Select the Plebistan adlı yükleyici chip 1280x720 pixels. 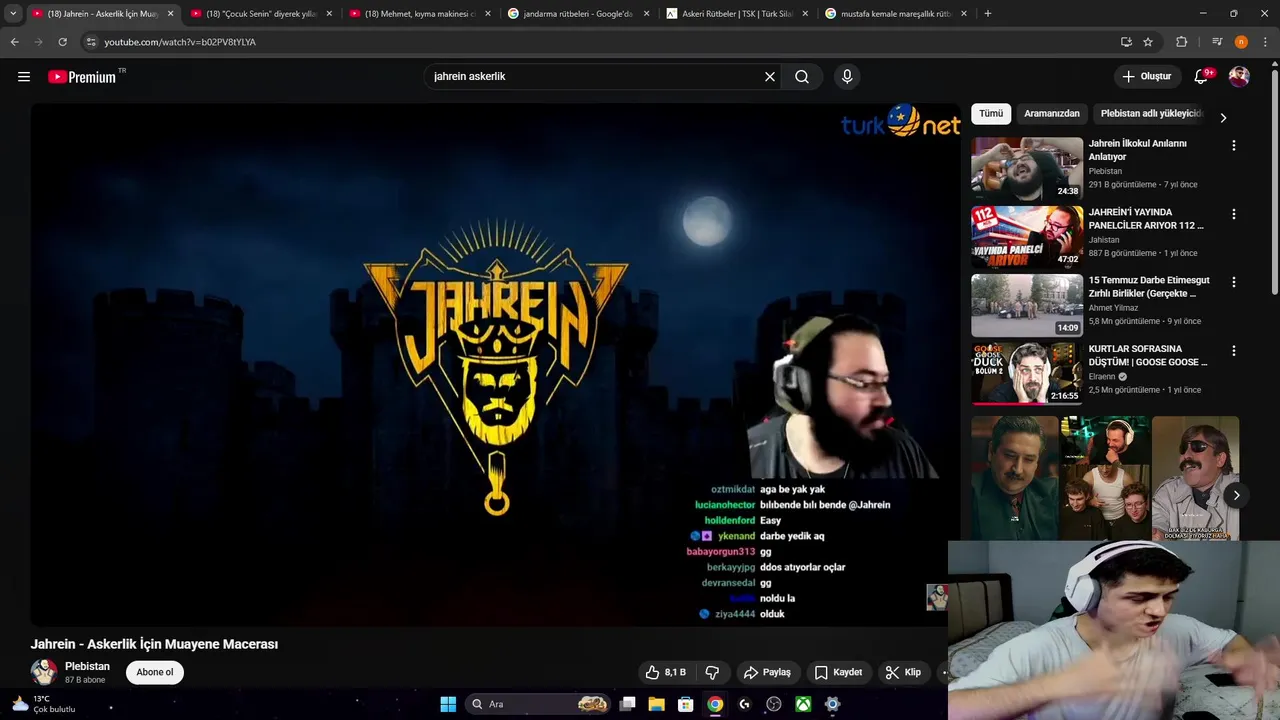[x=1151, y=114]
